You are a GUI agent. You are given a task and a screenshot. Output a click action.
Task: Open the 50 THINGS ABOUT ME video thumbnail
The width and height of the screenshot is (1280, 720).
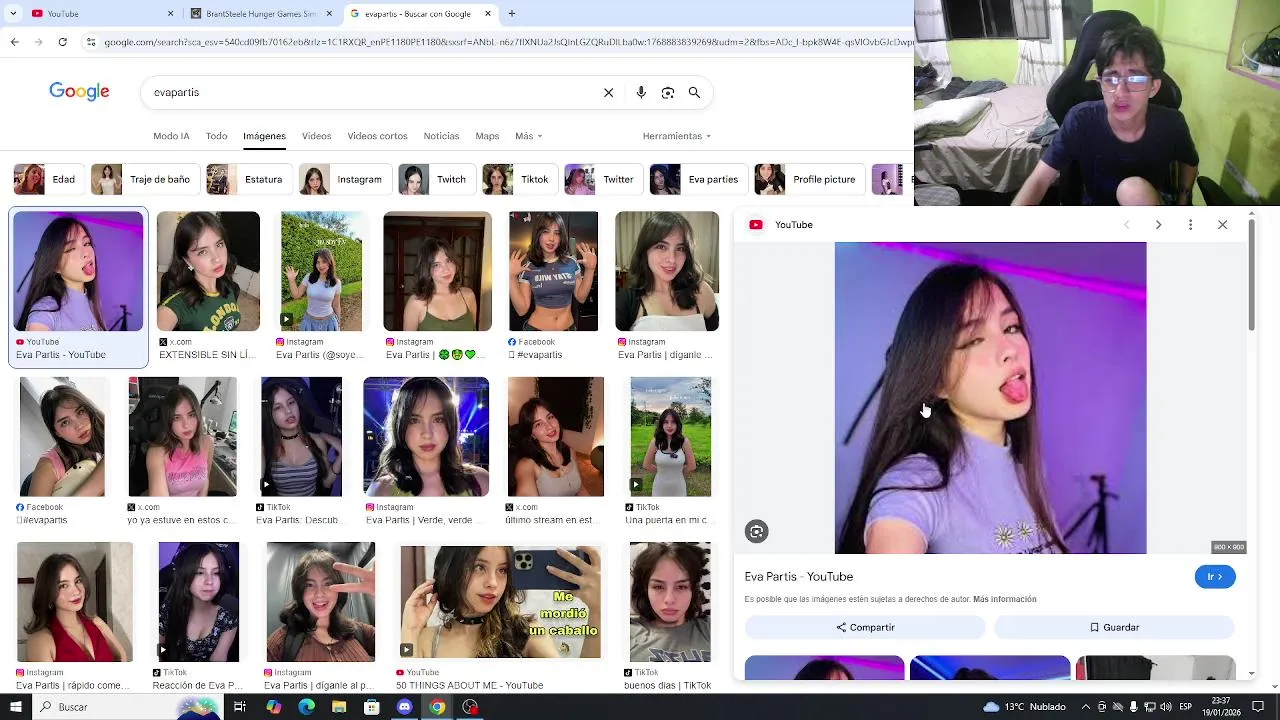500,602
